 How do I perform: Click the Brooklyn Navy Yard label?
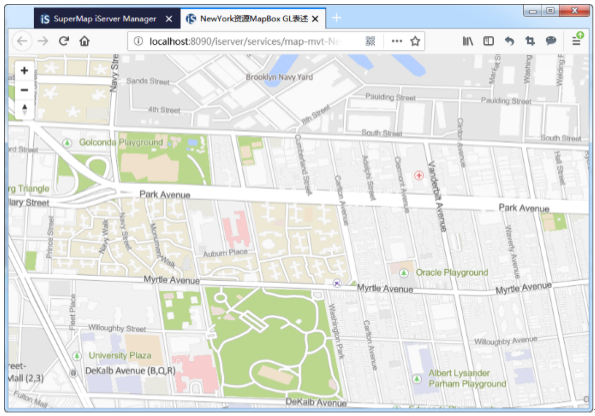tap(279, 77)
